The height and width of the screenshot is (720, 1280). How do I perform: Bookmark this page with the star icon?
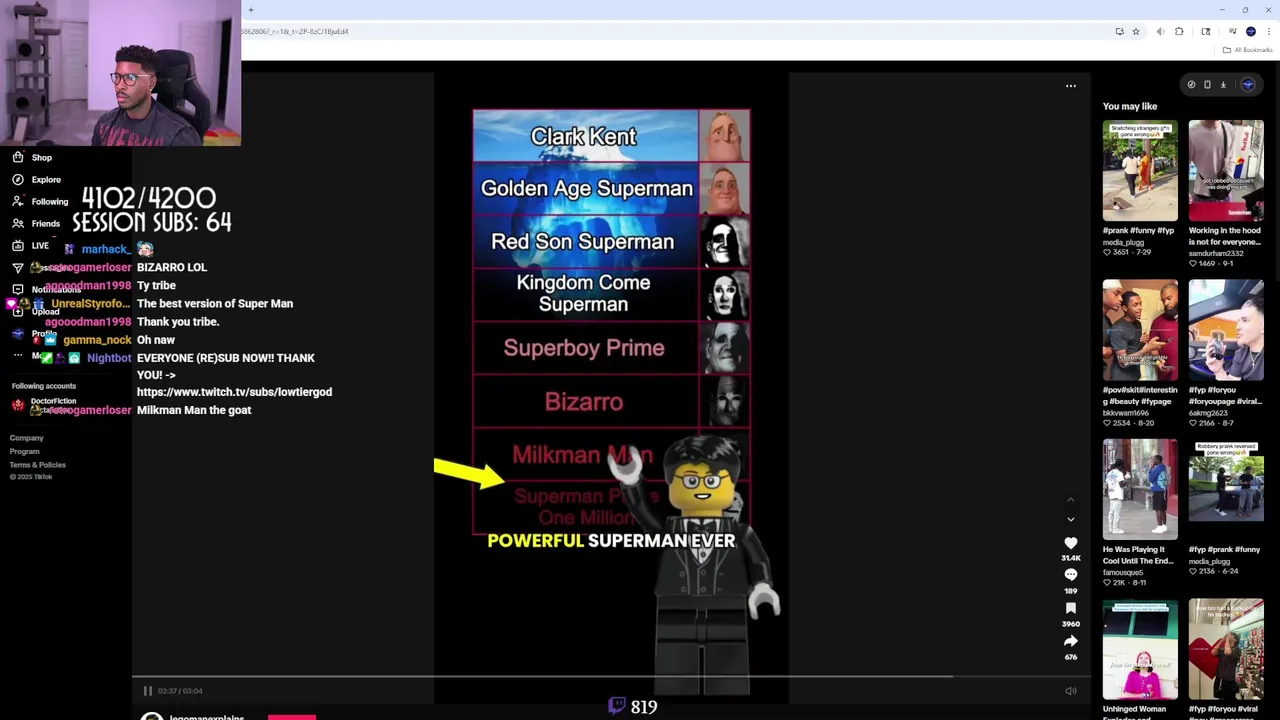(x=1136, y=32)
